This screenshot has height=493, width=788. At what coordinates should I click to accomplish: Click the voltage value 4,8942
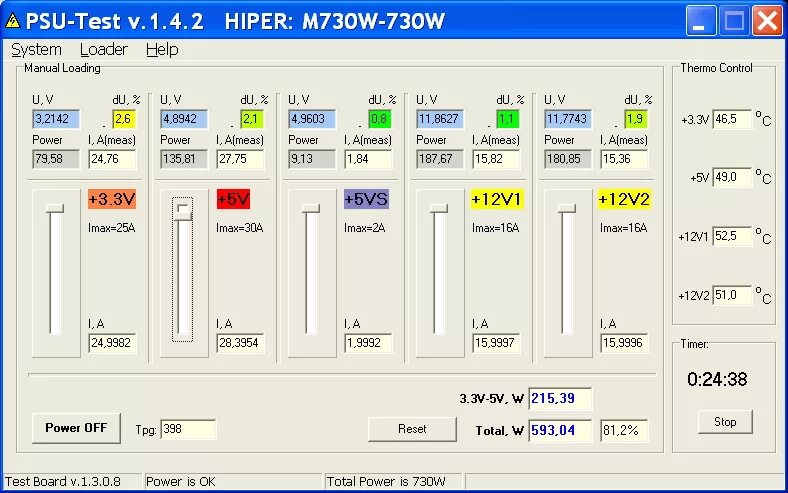point(184,119)
